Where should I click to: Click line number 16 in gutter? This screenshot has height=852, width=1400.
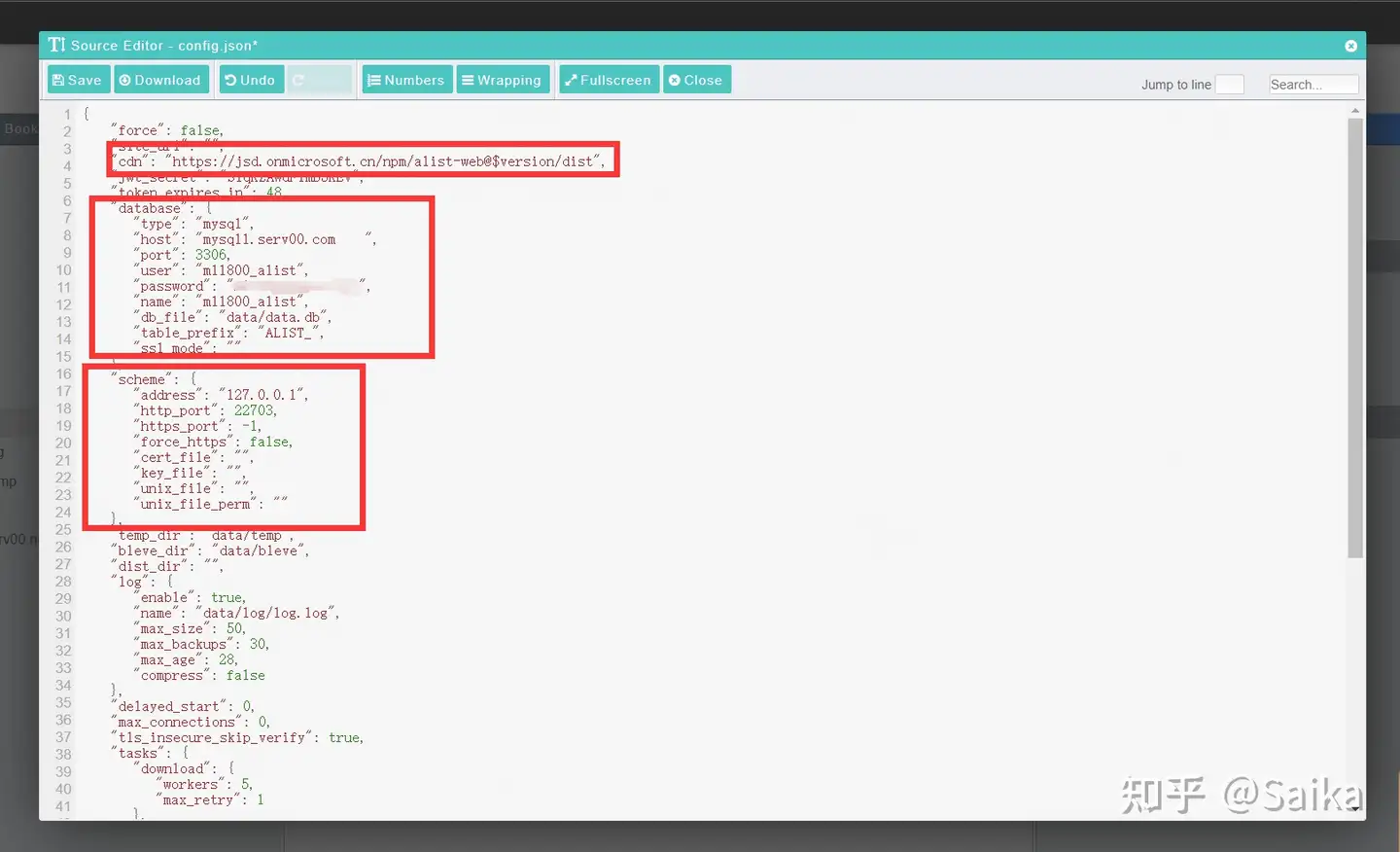tap(63, 373)
